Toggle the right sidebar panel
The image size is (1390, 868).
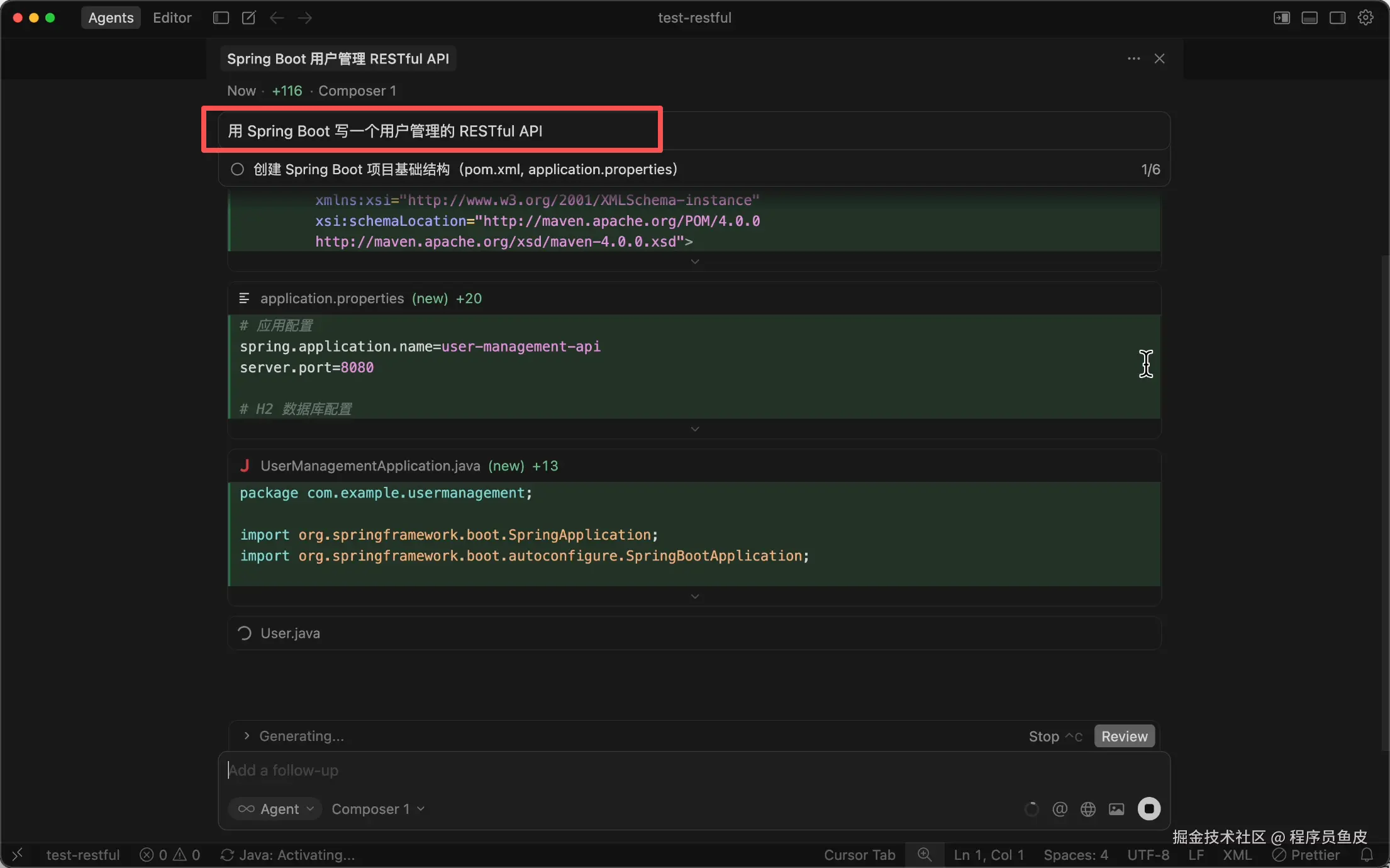coord(1337,18)
